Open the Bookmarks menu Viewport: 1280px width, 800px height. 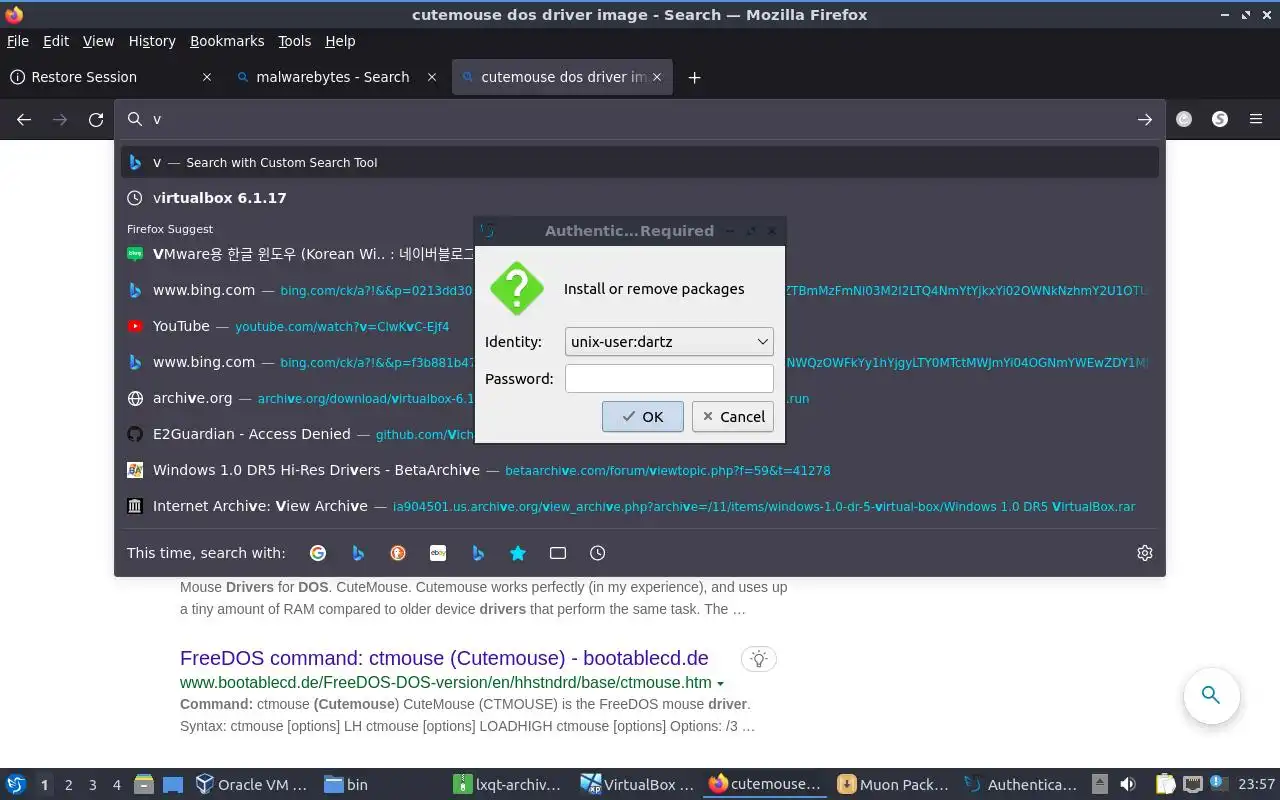227,41
